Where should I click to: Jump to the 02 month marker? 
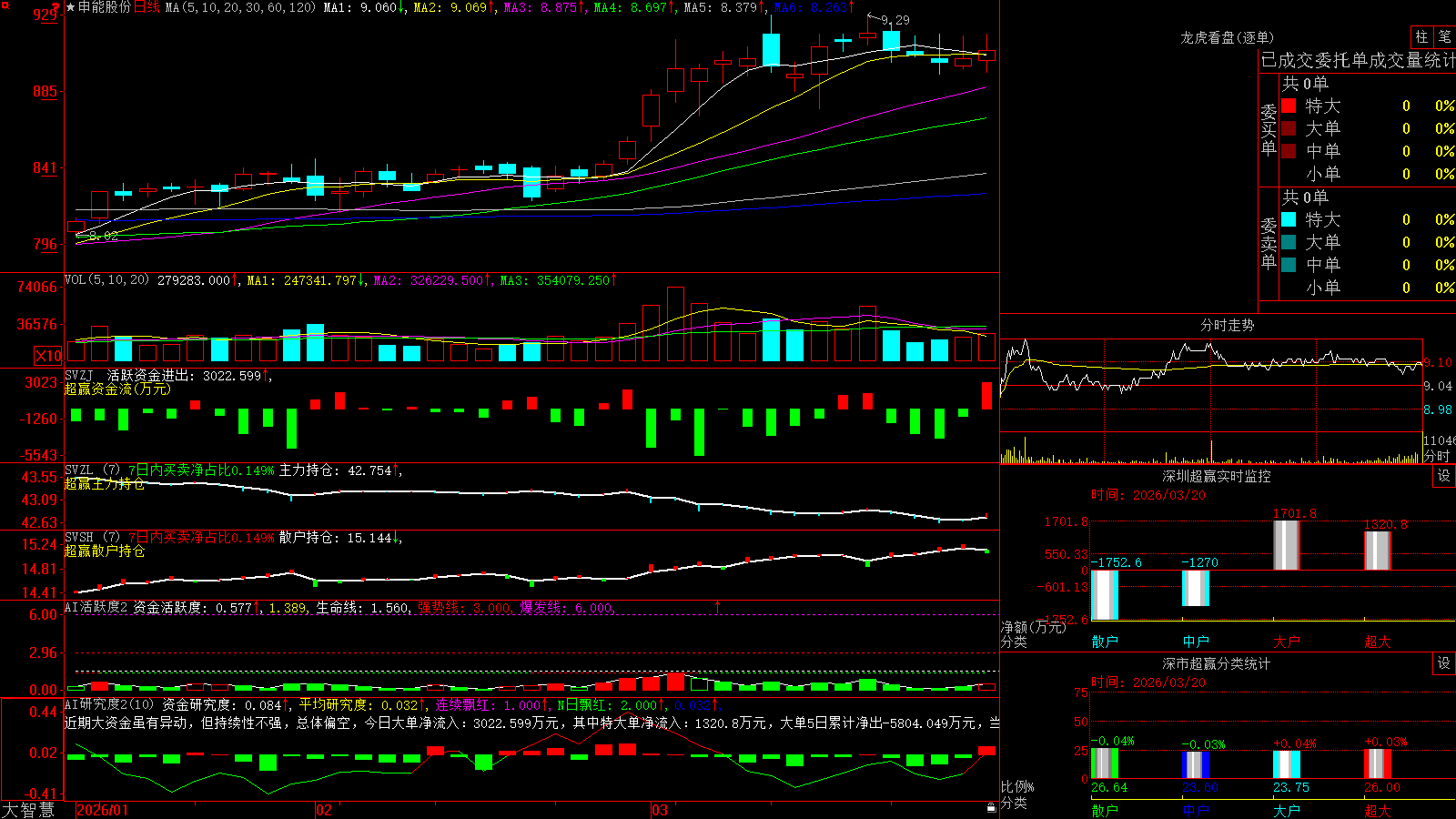point(324,810)
